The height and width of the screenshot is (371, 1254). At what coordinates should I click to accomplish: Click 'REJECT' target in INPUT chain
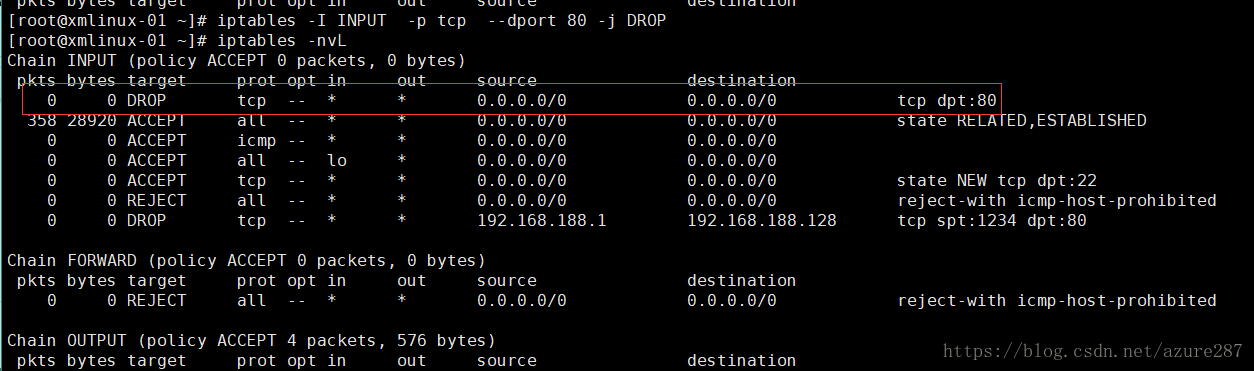coord(157,201)
